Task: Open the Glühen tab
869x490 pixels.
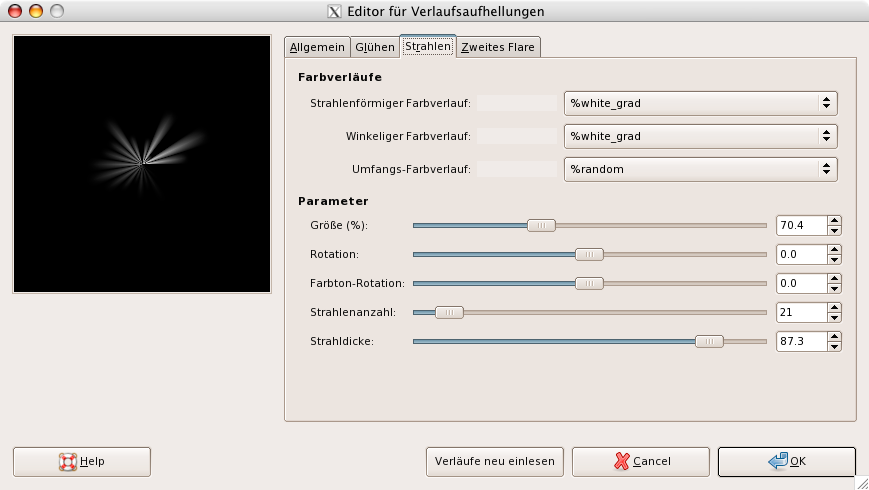Action: click(374, 47)
